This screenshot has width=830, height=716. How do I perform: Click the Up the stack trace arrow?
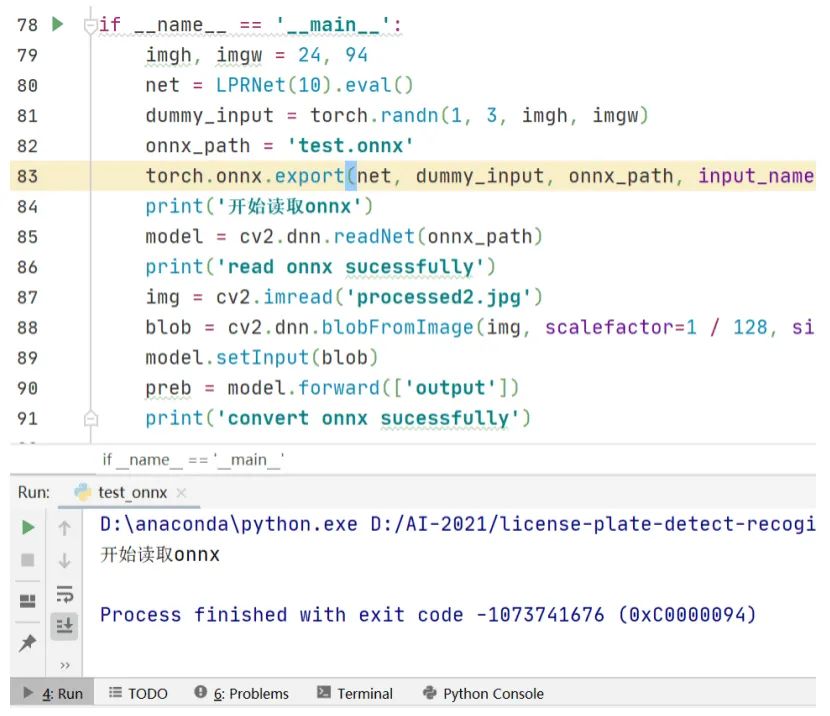[x=65, y=528]
